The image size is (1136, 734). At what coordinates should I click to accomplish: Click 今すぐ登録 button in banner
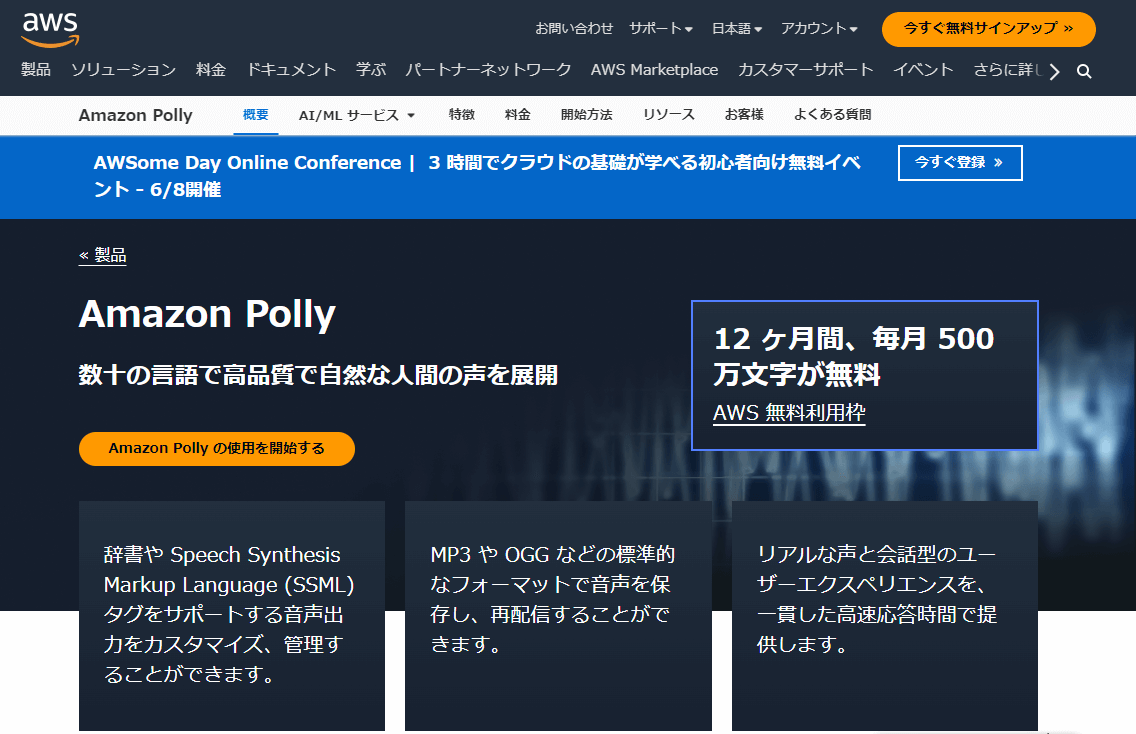pyautogui.click(x=960, y=163)
